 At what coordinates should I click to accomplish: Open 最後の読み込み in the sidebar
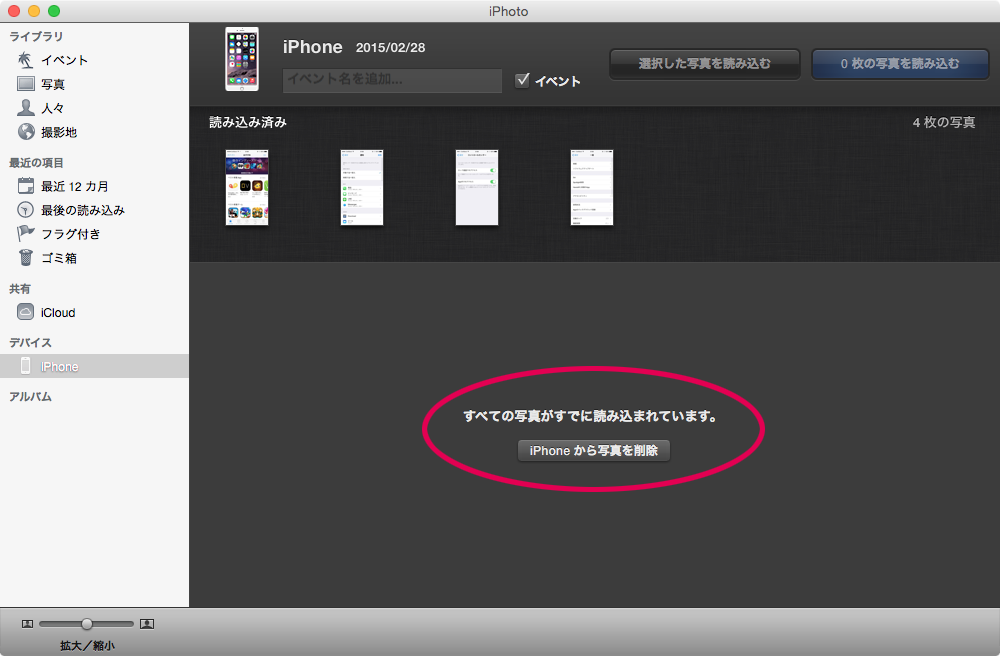(83, 210)
